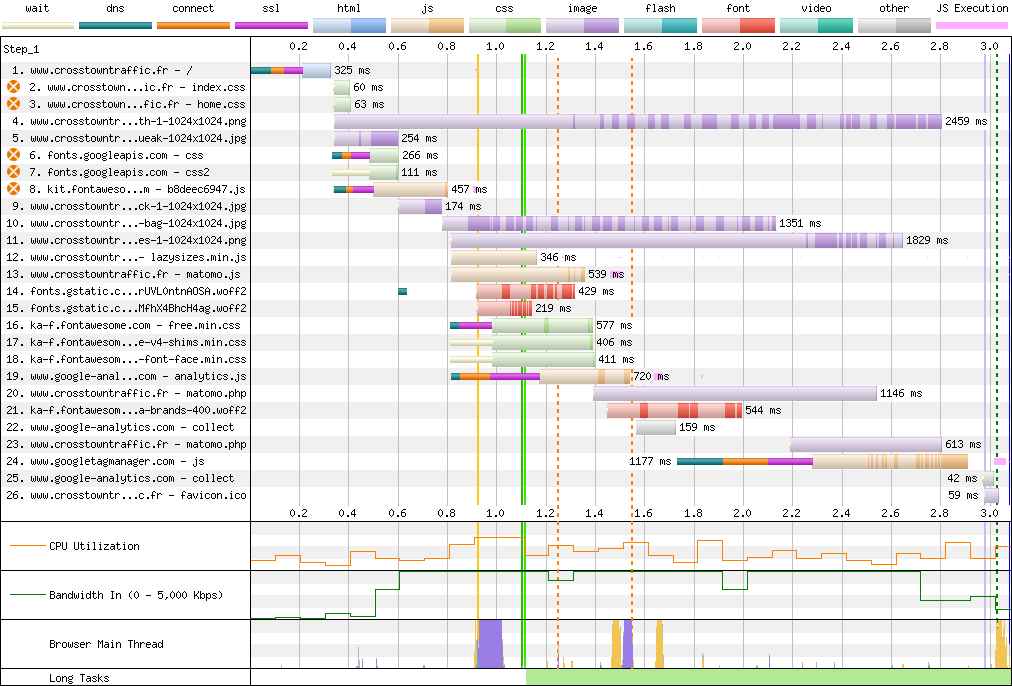Click the blocking icon next to fonts.googleapis.com css

coord(13,155)
